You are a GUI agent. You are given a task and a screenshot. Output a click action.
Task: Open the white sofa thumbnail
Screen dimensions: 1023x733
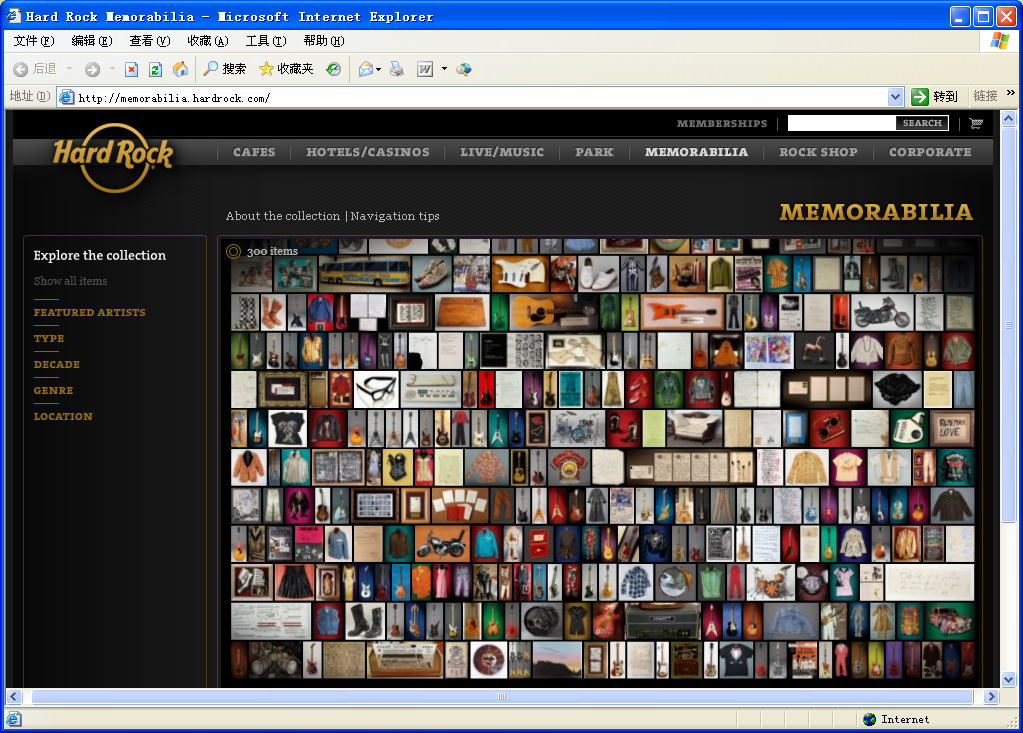(x=694, y=428)
